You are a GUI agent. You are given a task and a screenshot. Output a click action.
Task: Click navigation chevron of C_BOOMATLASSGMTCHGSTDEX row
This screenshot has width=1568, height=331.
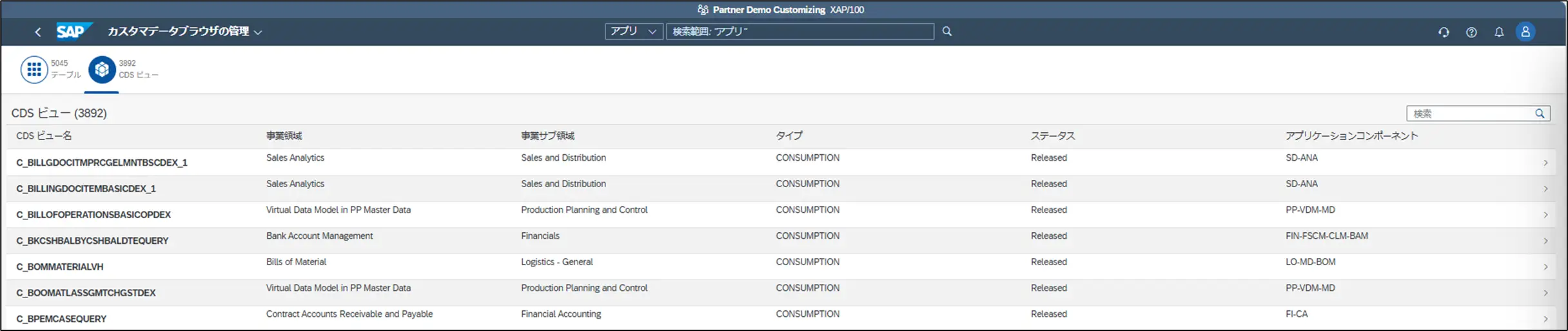click(x=1545, y=293)
